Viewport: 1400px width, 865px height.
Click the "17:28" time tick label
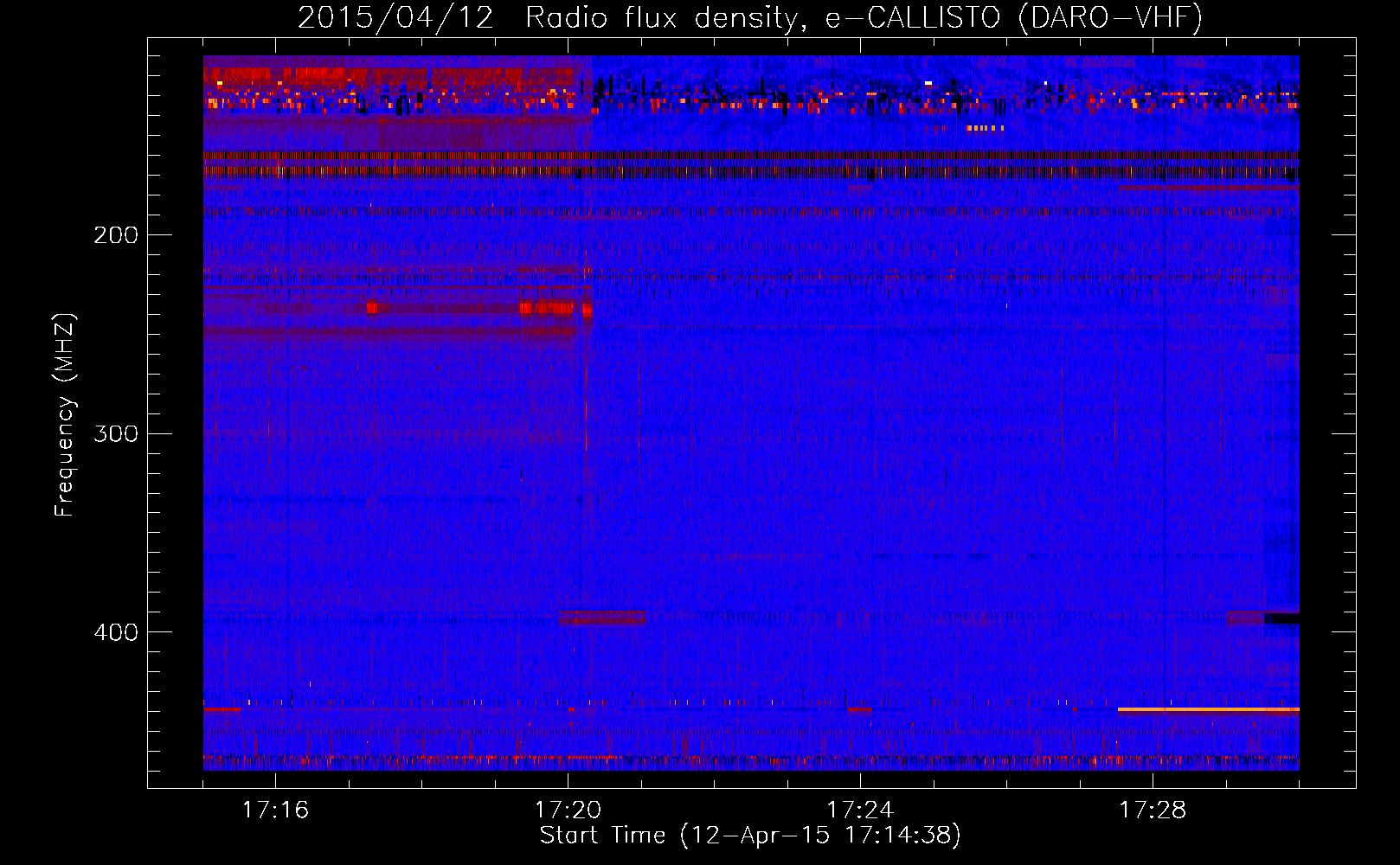tap(1153, 810)
